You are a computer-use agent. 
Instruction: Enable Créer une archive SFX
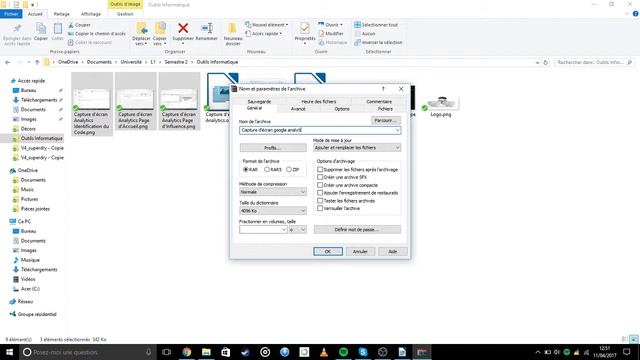tap(320, 177)
